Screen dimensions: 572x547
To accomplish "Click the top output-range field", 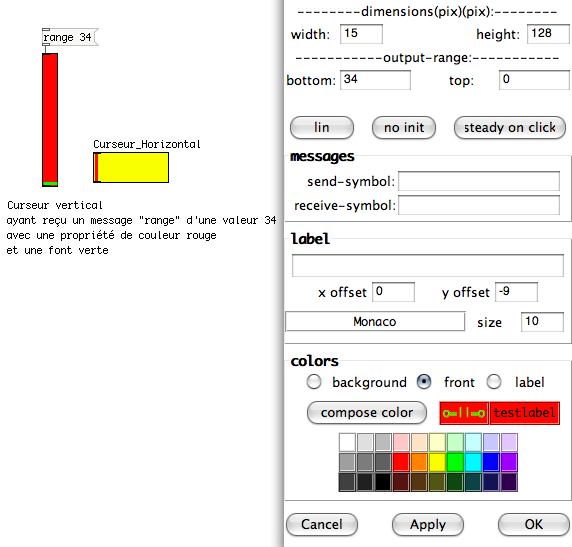I will [534, 80].
